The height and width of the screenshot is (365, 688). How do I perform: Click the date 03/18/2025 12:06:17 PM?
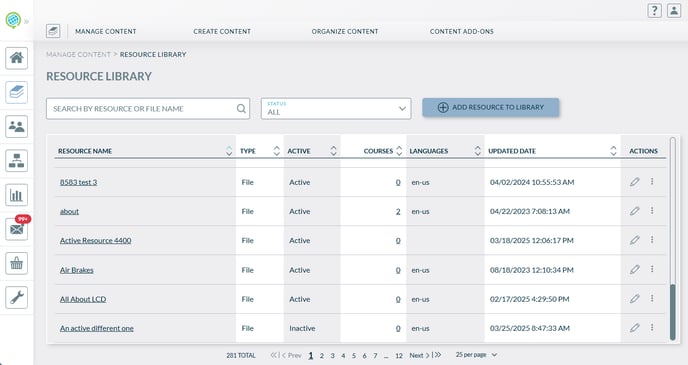click(532, 240)
